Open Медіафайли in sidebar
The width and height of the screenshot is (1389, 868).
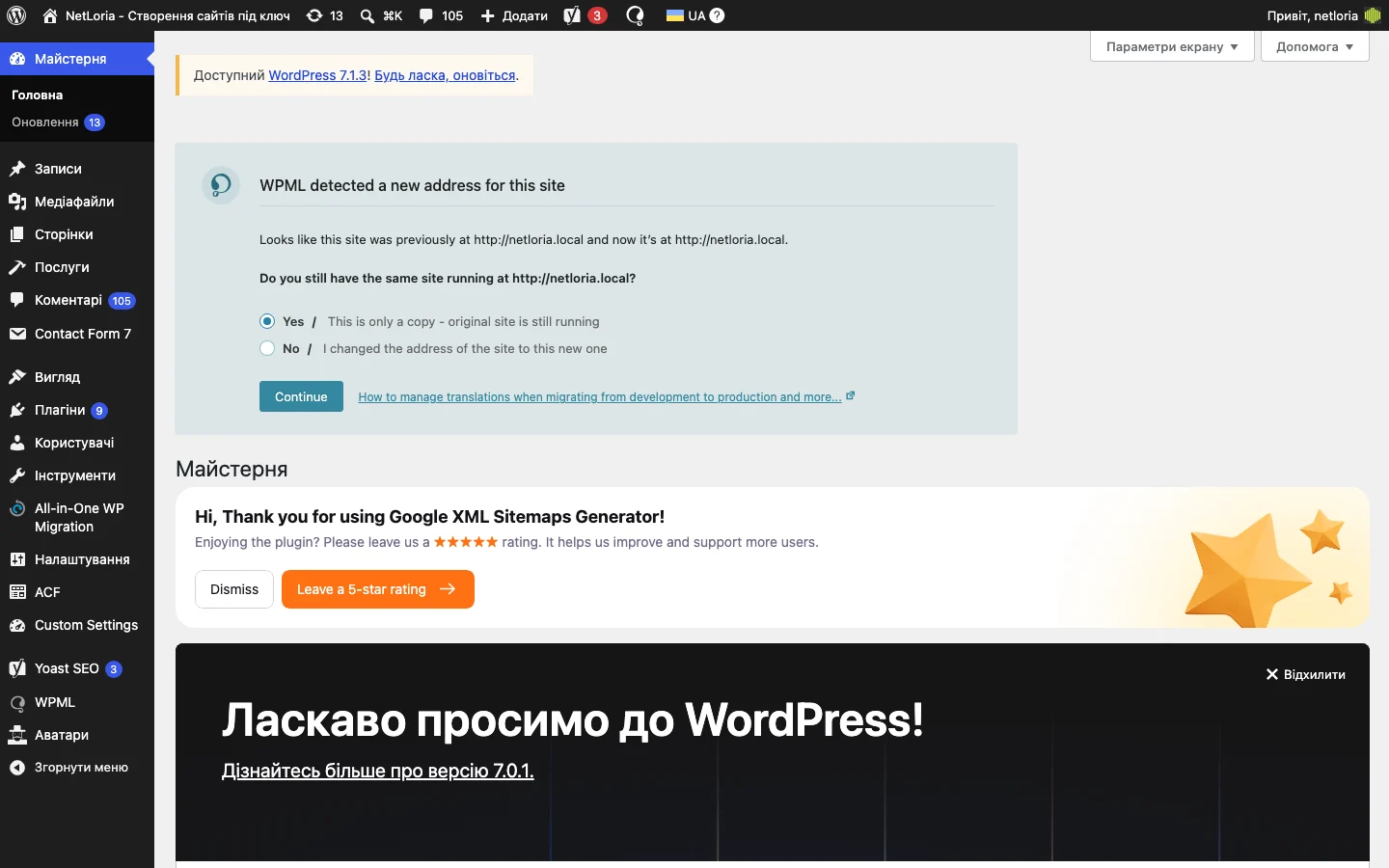coord(77,202)
